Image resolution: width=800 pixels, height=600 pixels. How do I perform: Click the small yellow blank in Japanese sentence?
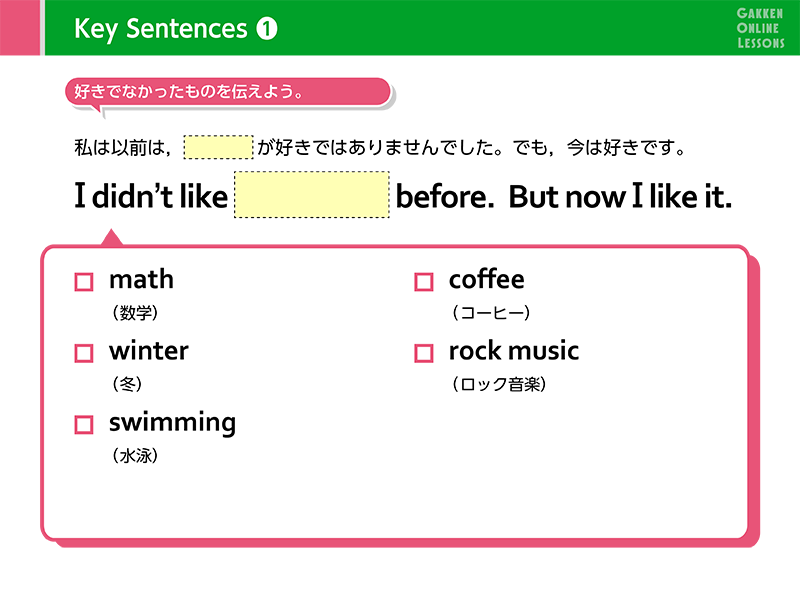[218, 147]
